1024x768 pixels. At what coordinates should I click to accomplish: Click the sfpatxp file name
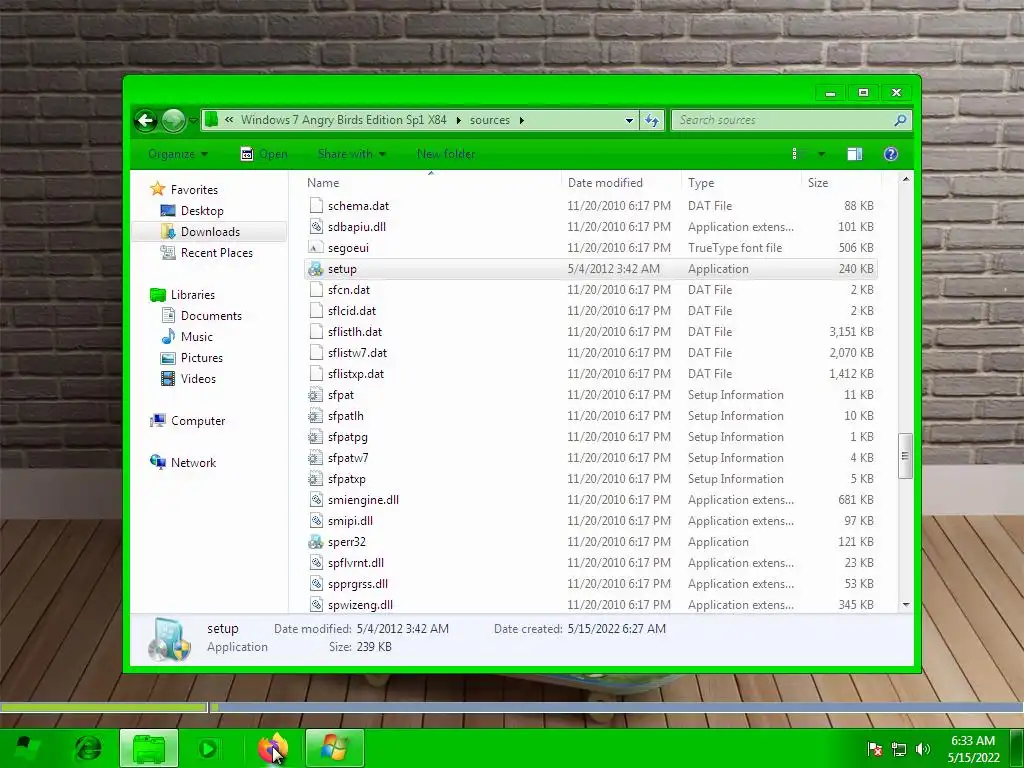pyautogui.click(x=347, y=479)
